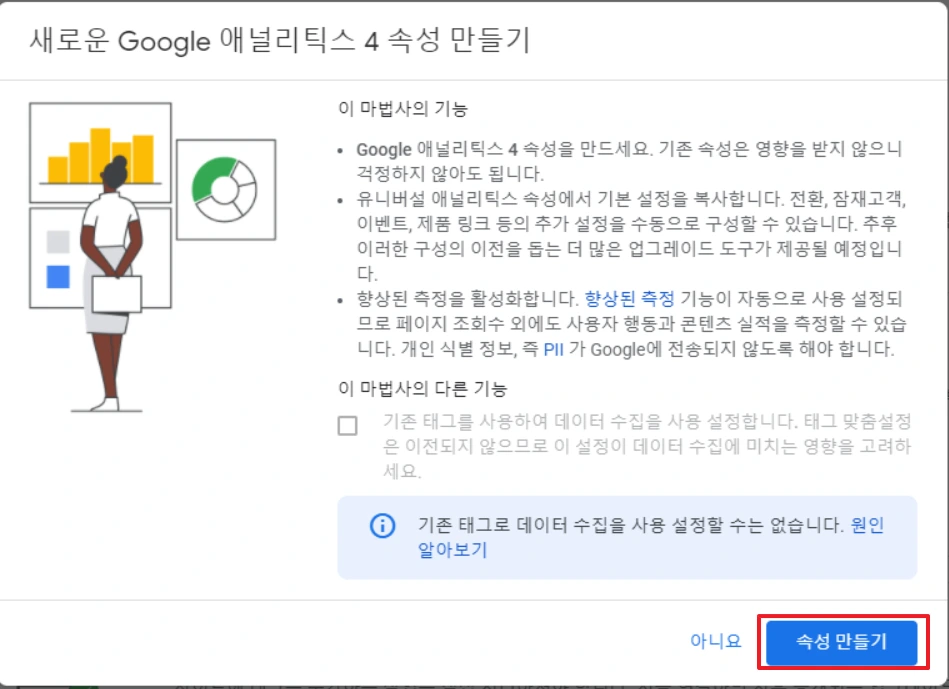Viewport: 949px width, 689px height.
Task: Click the 유니버설 애널리틱스 bullet paragraph
Action: tap(631, 236)
